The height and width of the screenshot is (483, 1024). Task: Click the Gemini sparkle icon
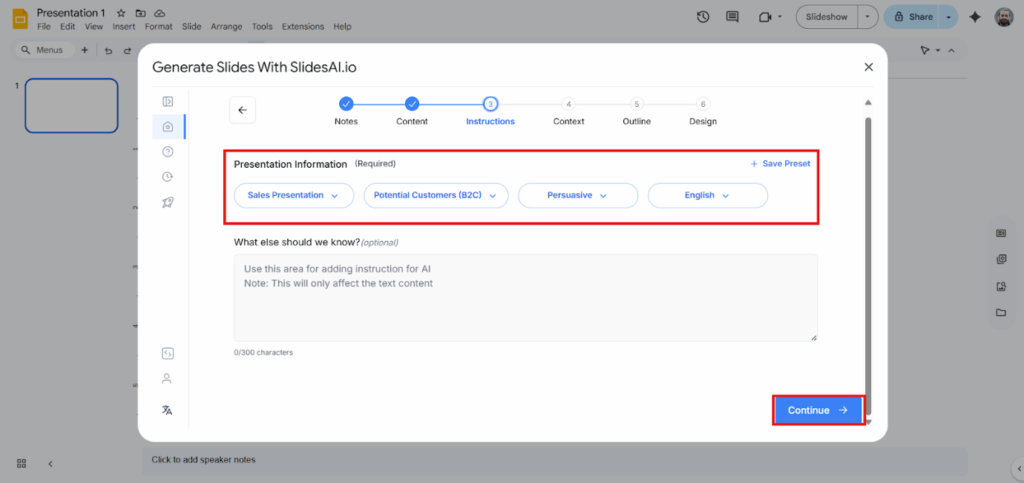pos(975,17)
